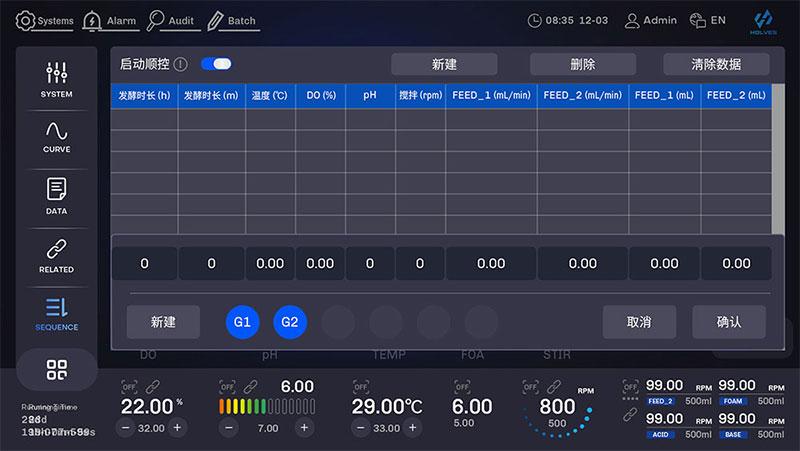
Task: Open the Alarm menu
Action: click(110, 20)
